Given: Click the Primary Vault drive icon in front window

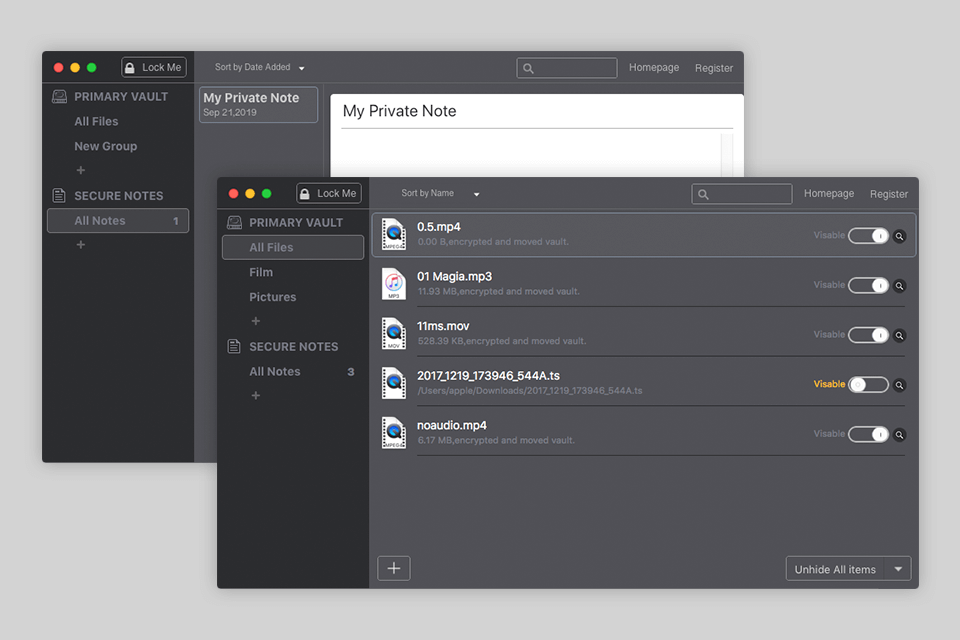Looking at the screenshot, I should 234,222.
